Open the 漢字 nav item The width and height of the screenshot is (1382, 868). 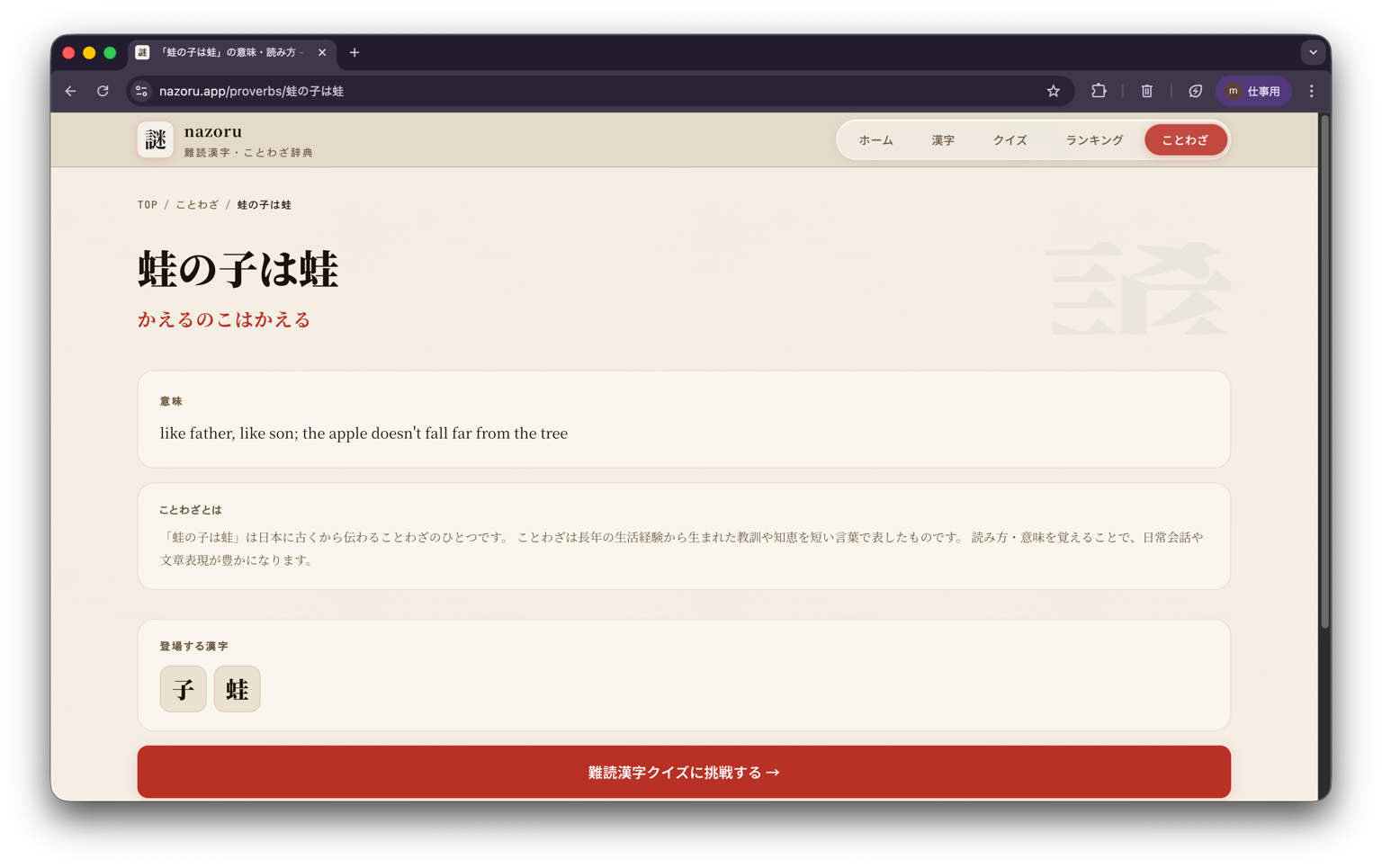click(943, 140)
